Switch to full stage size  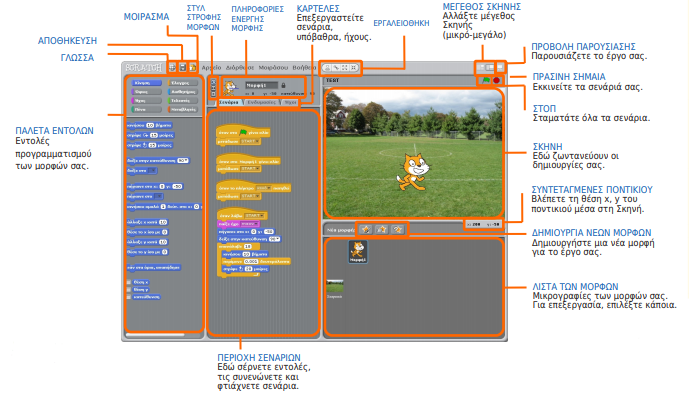490,68
